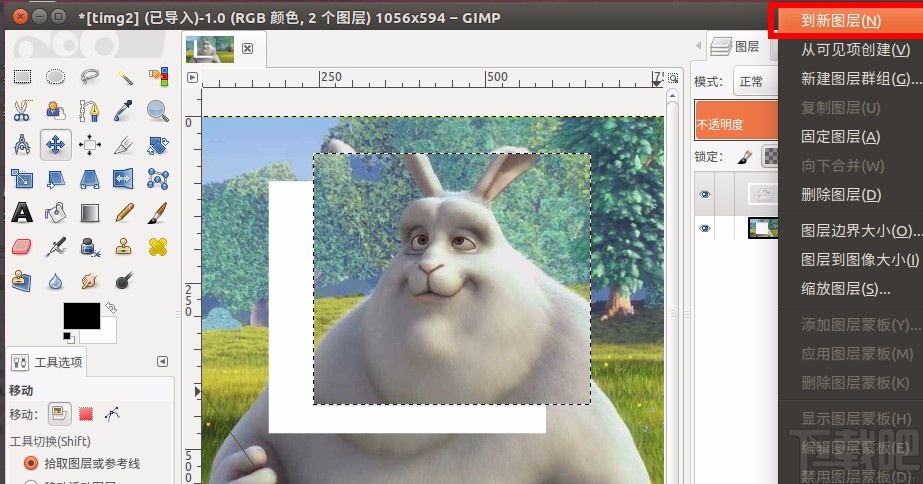This screenshot has width=923, height=484.
Task: Adjust the orange 不透明度 opacity slider
Action: [x=736, y=124]
